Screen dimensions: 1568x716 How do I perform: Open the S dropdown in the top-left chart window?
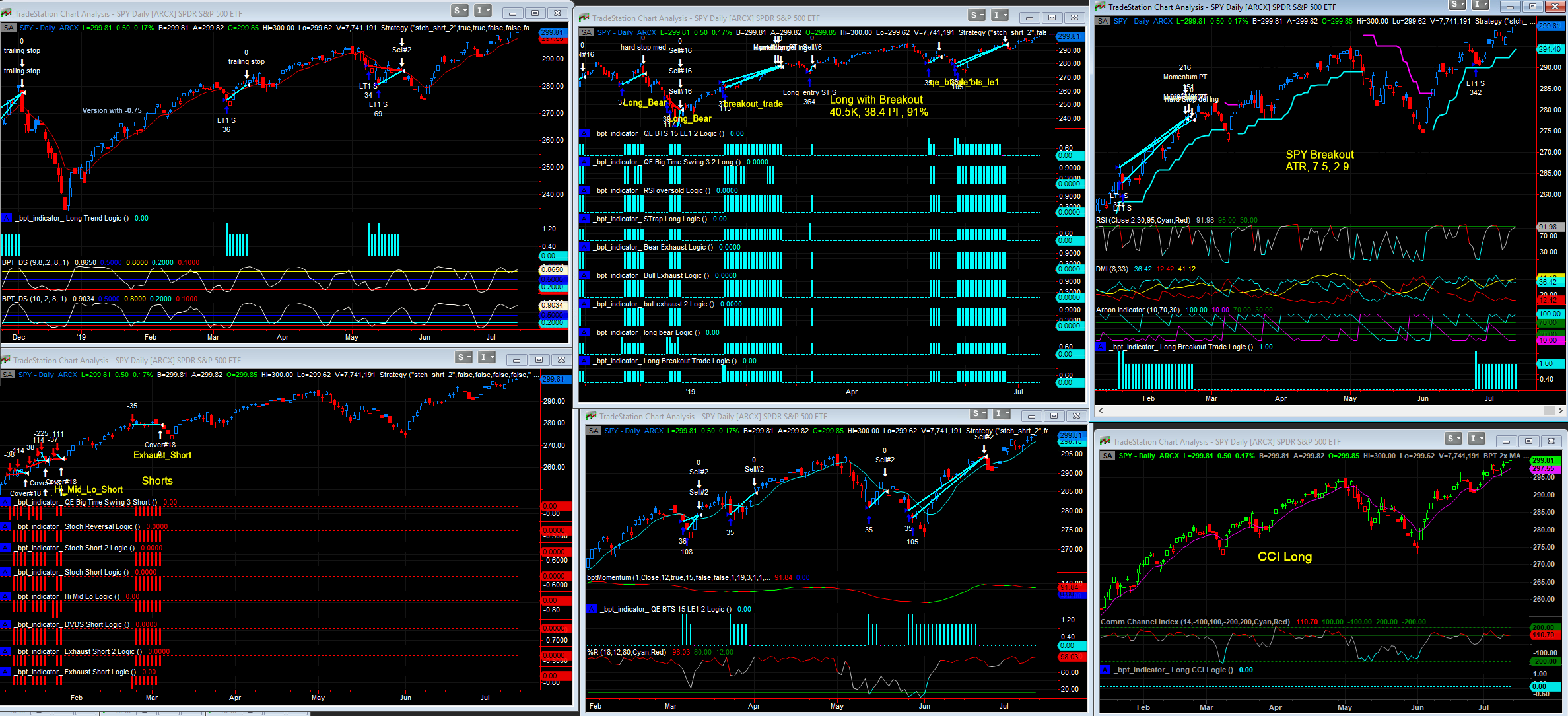(x=460, y=11)
